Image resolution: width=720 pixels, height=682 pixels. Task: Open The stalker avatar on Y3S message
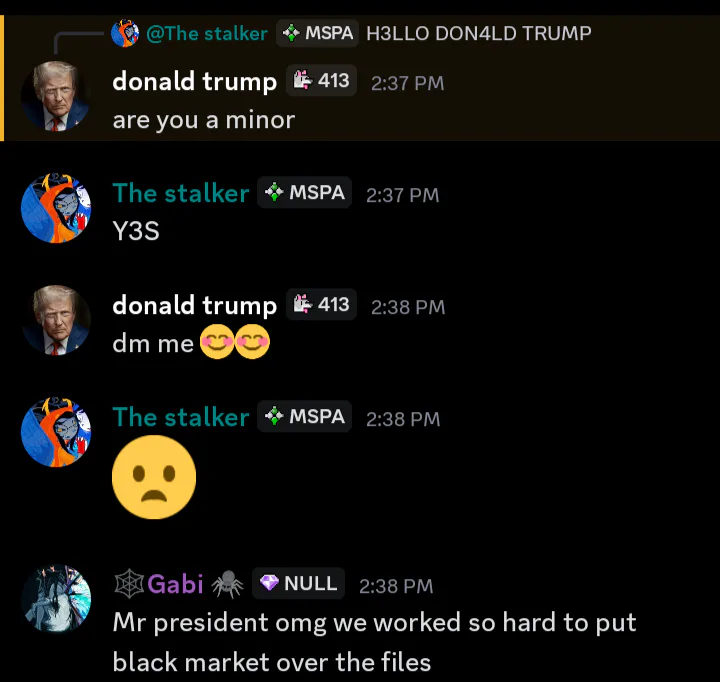(56, 208)
